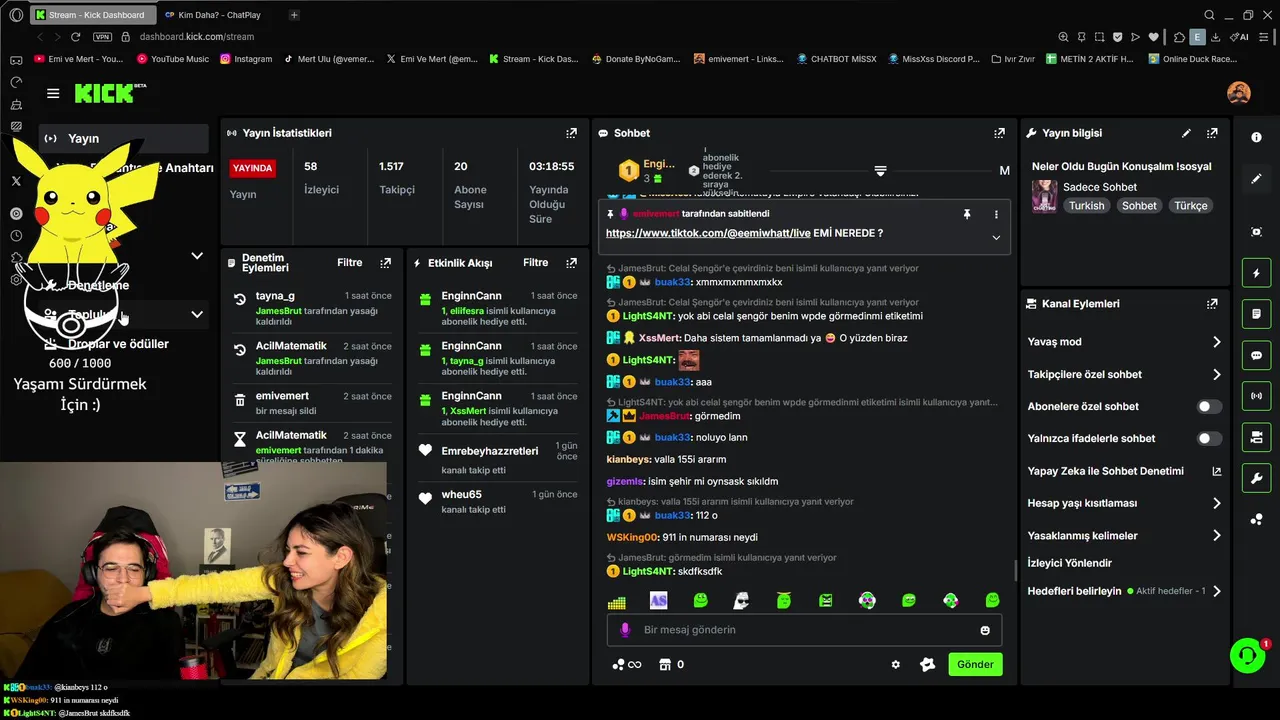Image resolution: width=1280 pixels, height=720 pixels.
Task: Toggle the wrench stream info widget
Action: pyautogui.click(x=1257, y=478)
